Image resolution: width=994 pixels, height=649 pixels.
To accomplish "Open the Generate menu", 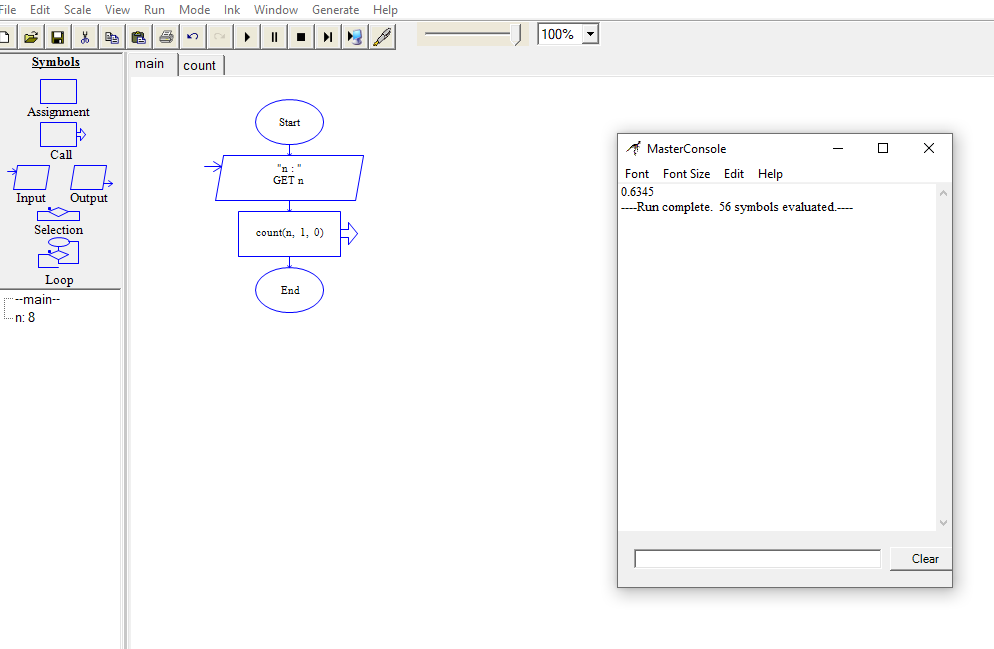I will (x=335, y=9).
